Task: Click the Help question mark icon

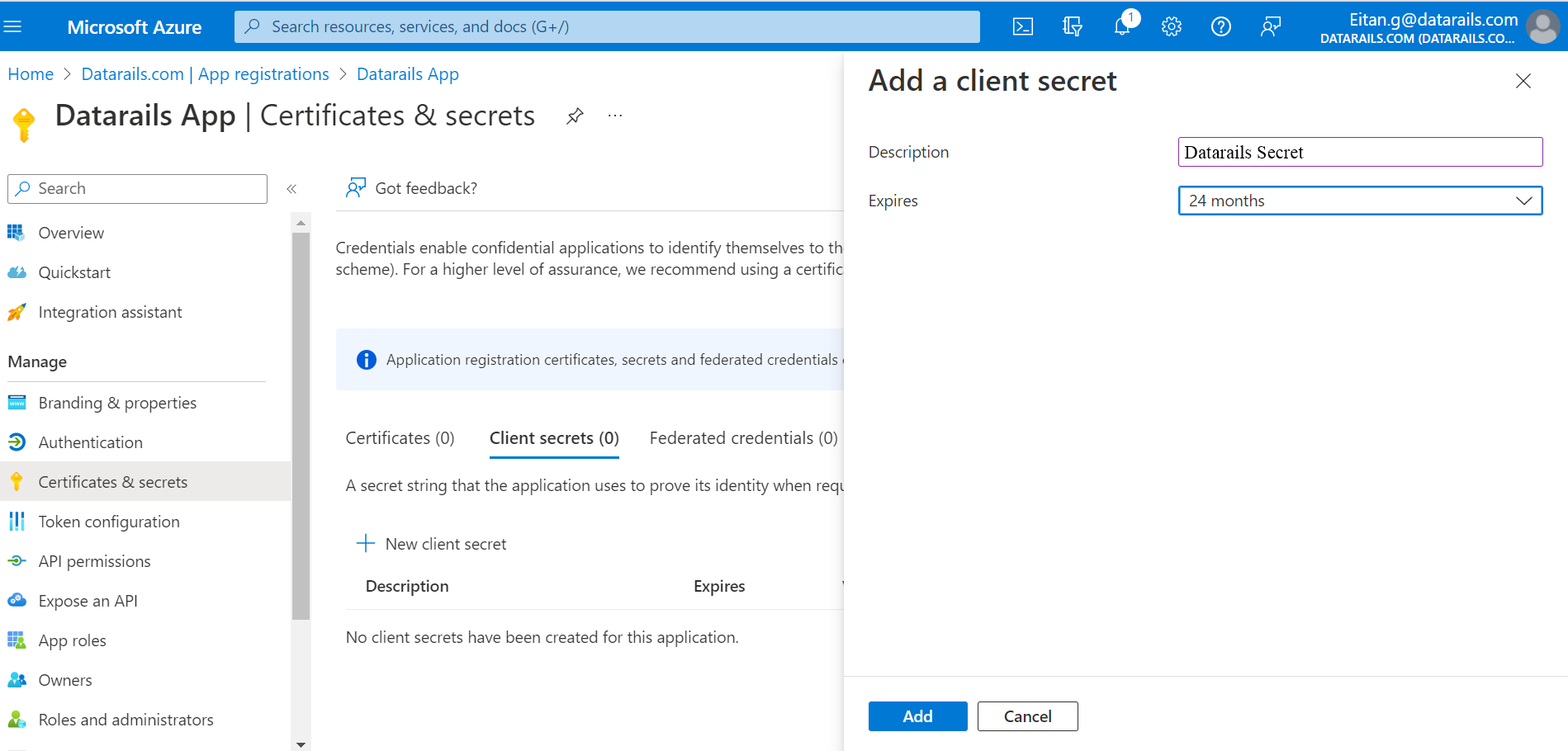Action: [1220, 26]
